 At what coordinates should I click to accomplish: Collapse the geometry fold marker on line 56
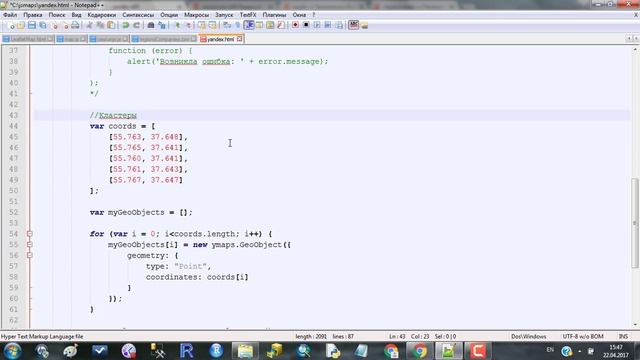[30, 255]
